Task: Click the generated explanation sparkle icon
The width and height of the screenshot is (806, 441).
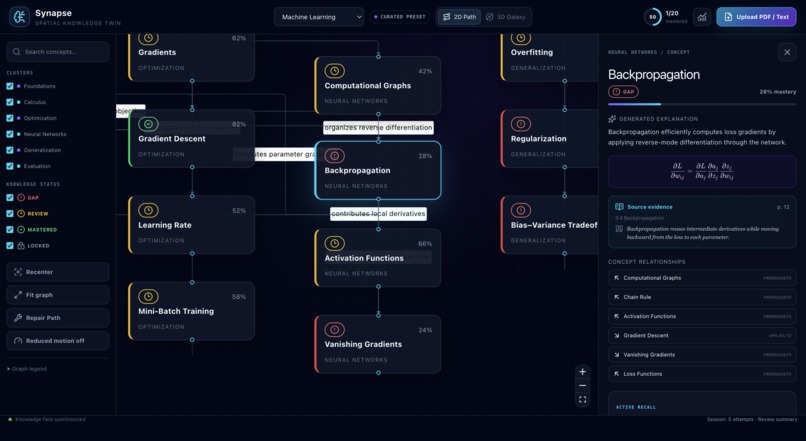Action: pos(612,119)
